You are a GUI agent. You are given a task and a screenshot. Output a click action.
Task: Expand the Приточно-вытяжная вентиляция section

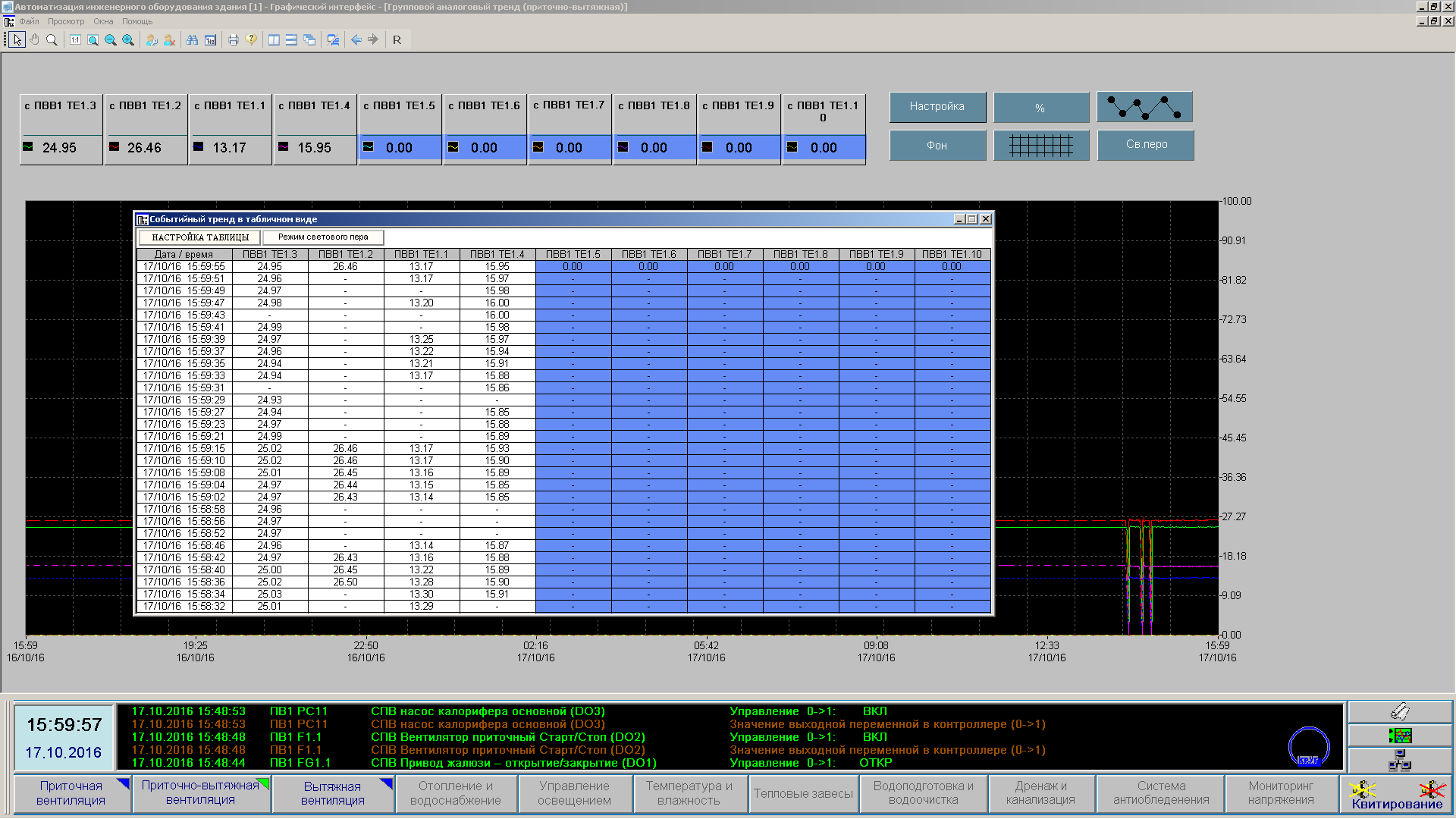point(200,793)
